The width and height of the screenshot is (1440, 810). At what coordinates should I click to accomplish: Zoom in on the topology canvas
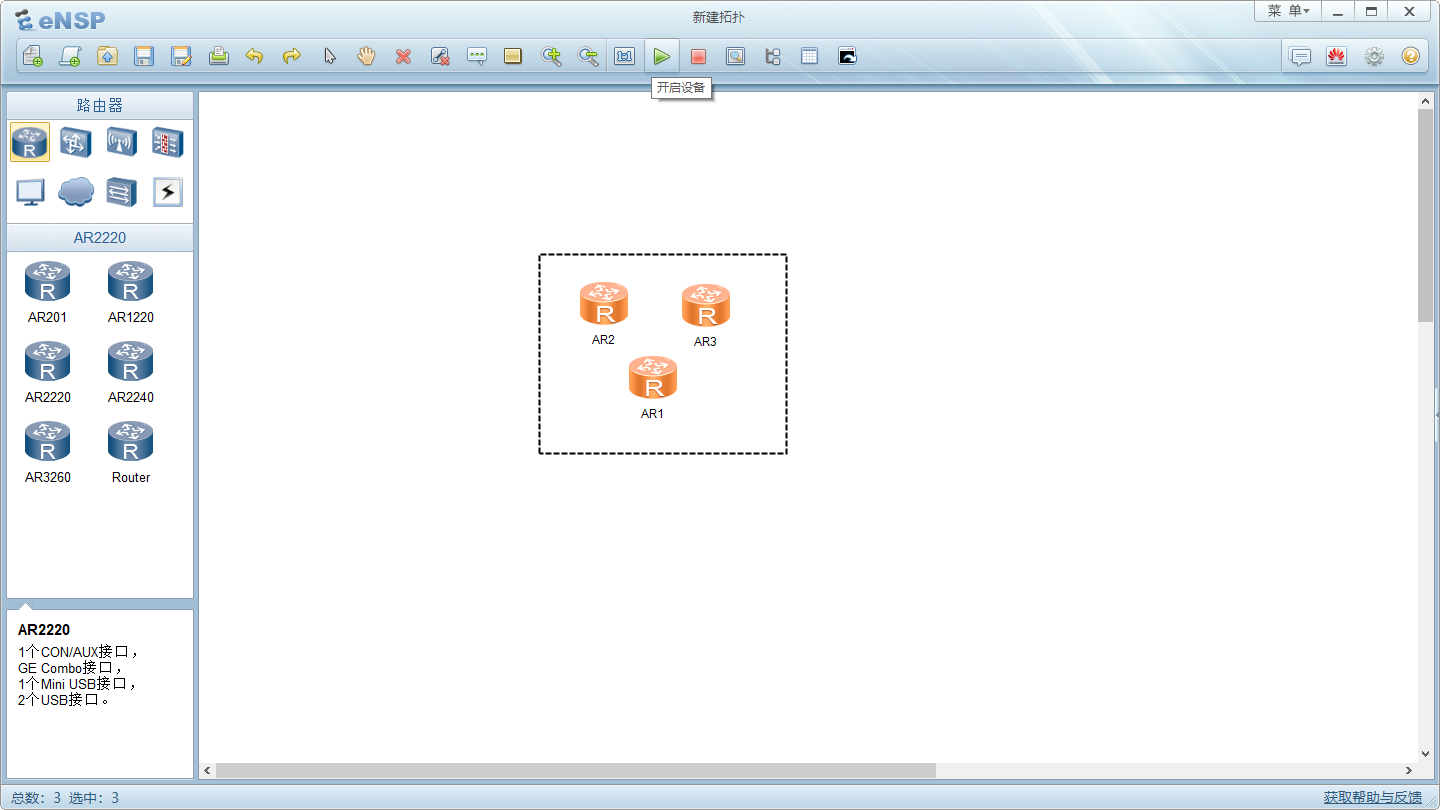pos(551,56)
